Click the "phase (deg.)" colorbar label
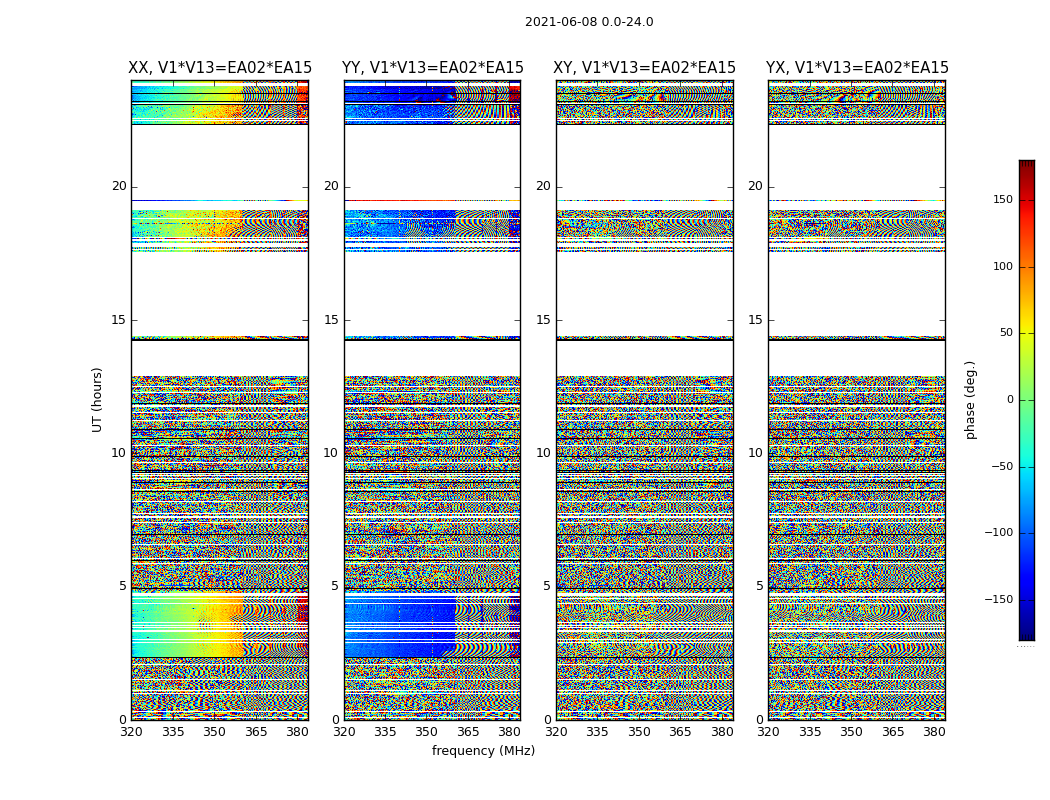 click(970, 400)
